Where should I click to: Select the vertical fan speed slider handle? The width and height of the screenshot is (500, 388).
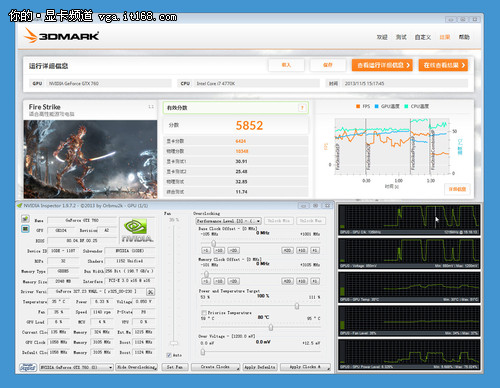174,343
